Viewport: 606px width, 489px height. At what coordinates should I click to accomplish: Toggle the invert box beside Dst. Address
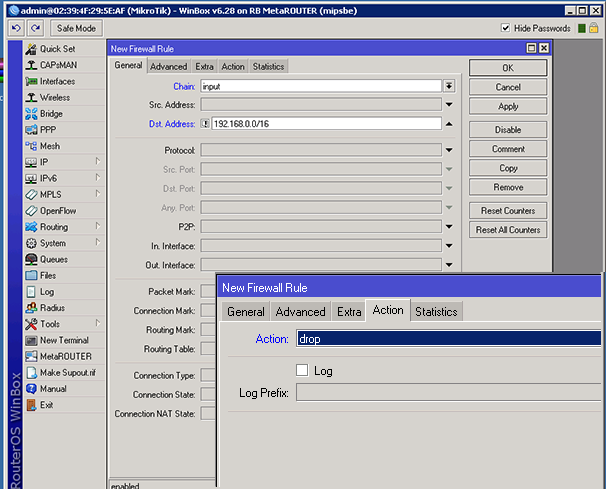click(205, 124)
